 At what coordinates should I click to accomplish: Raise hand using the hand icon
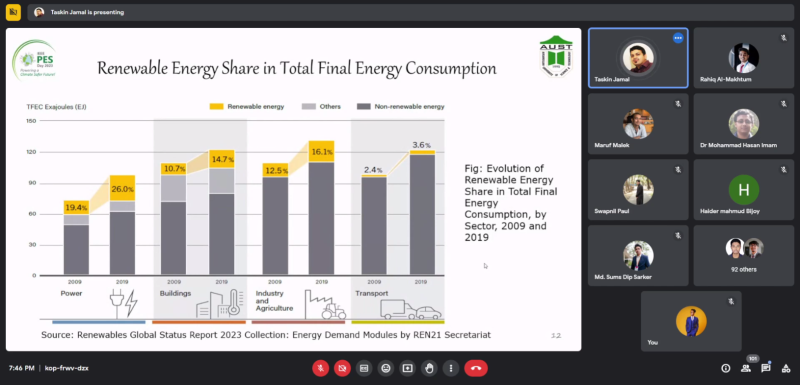pos(429,368)
